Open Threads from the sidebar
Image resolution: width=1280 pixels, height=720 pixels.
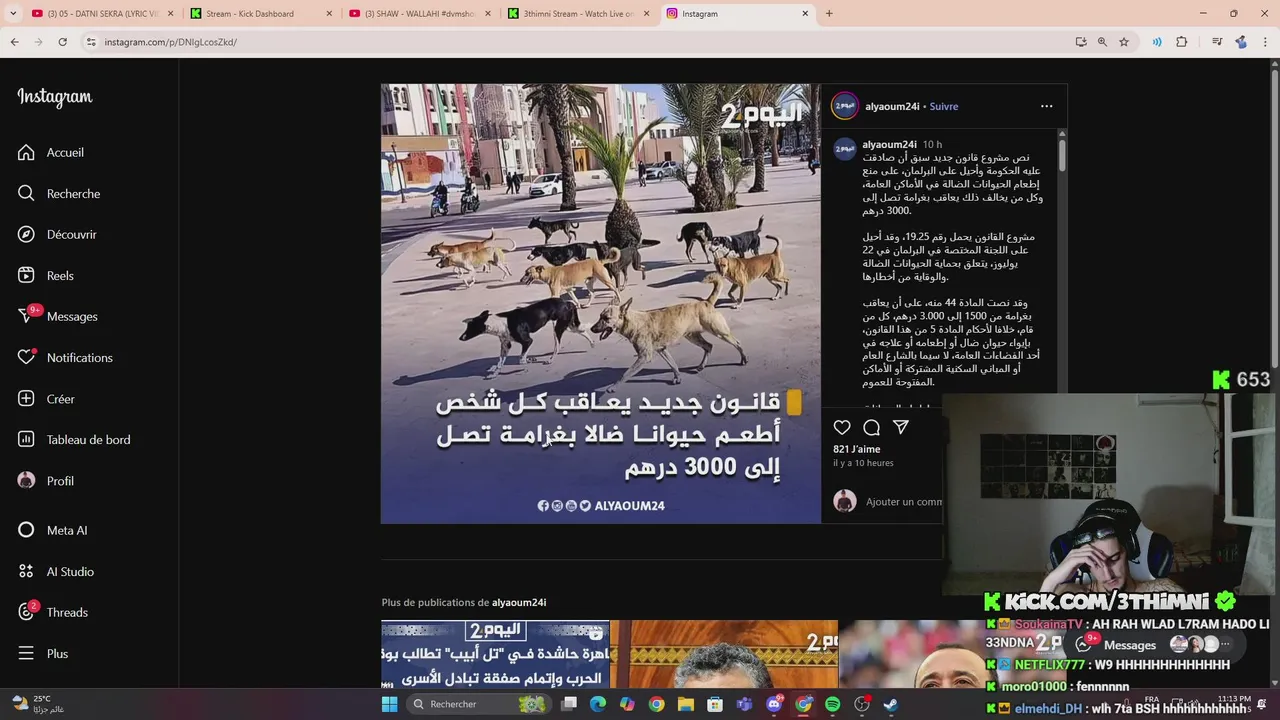coord(53,612)
